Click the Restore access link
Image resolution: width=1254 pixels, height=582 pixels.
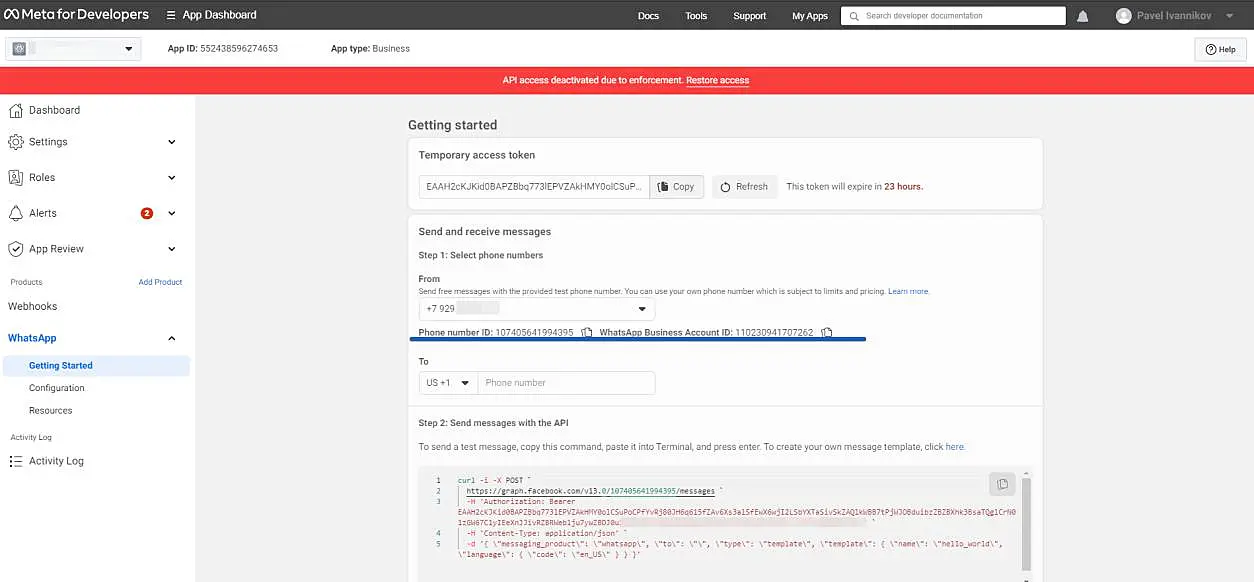click(x=717, y=80)
